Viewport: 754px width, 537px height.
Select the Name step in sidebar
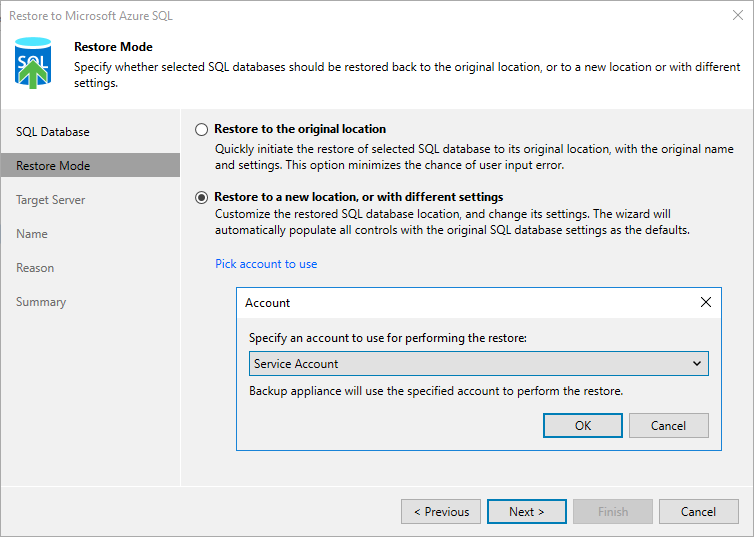pos(32,234)
